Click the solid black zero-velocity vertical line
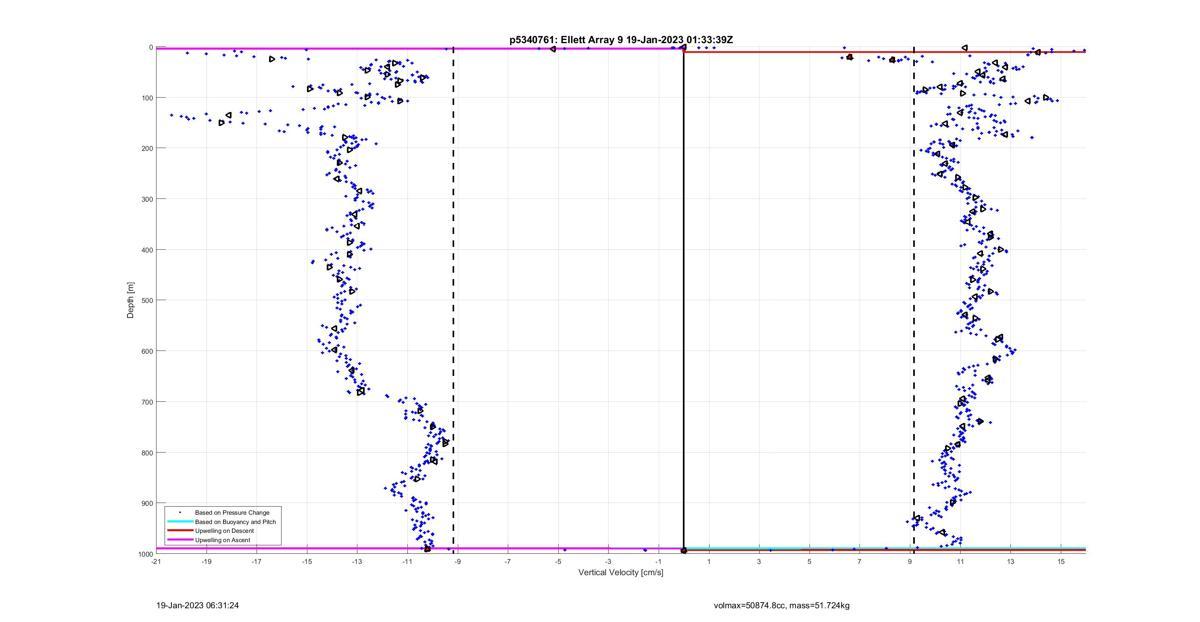Image resolution: width=1200 pixels, height=622 pixels. pos(683,300)
